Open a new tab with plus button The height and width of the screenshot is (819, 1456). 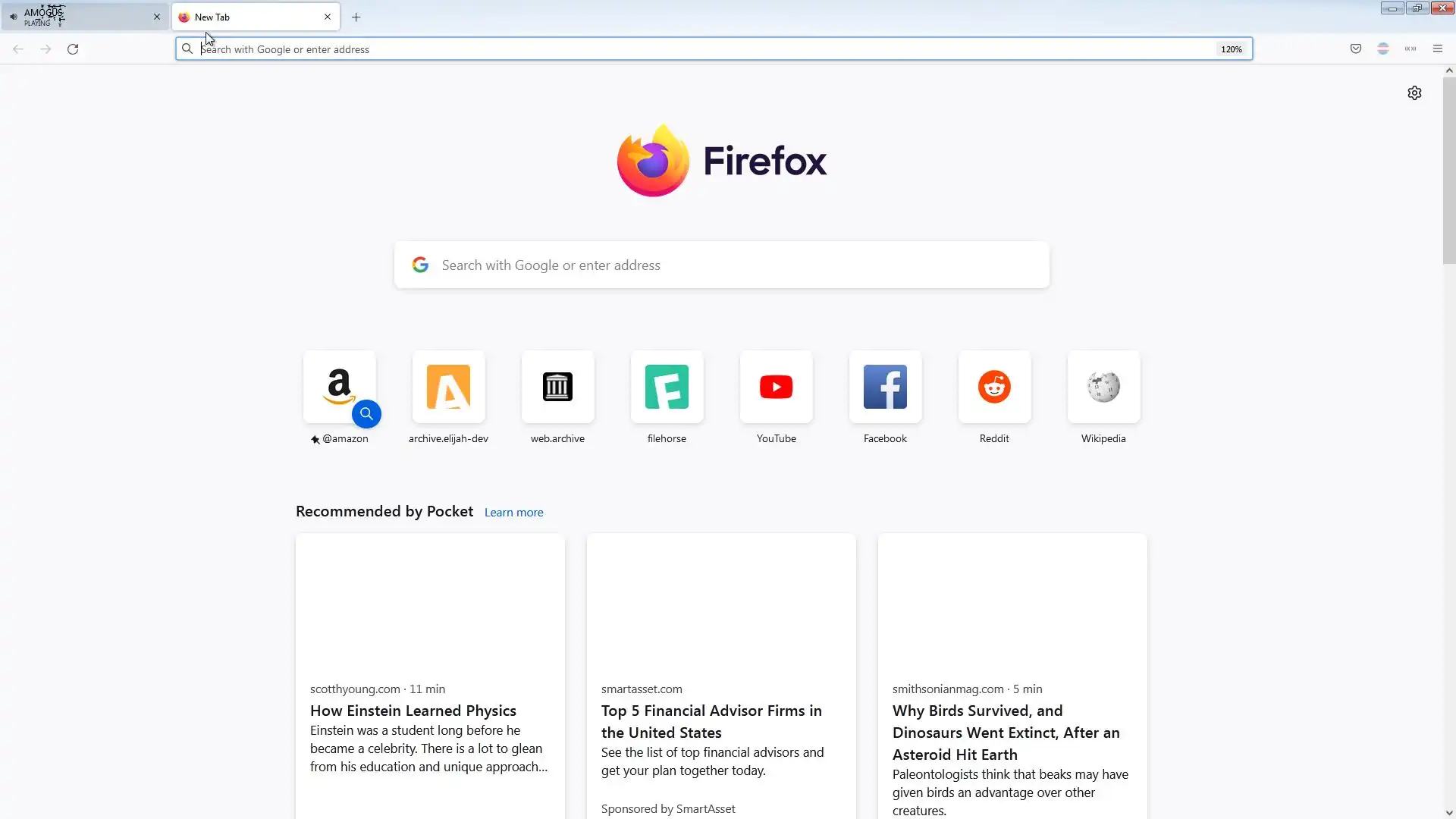click(356, 17)
